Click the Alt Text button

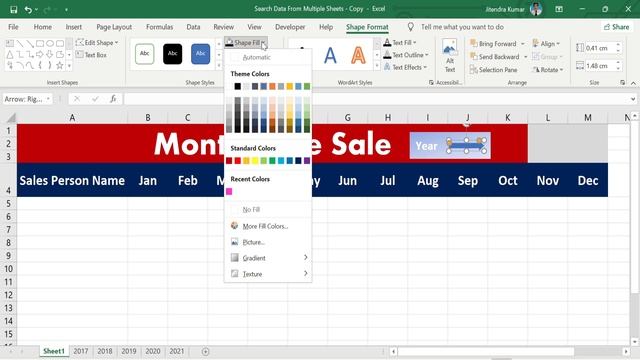(449, 56)
